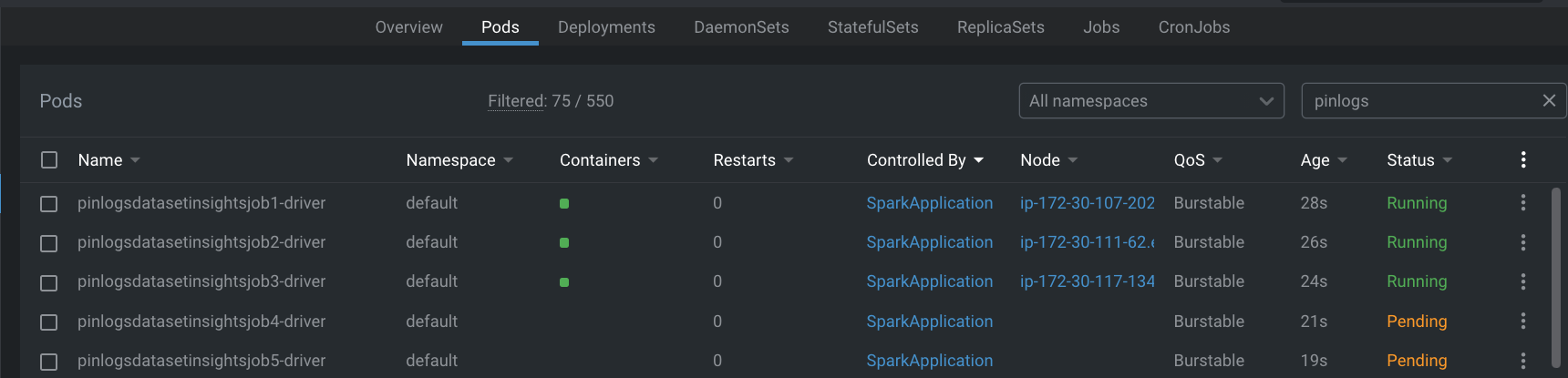
Task: Switch to the CronJobs tab
Action: pos(1194,27)
